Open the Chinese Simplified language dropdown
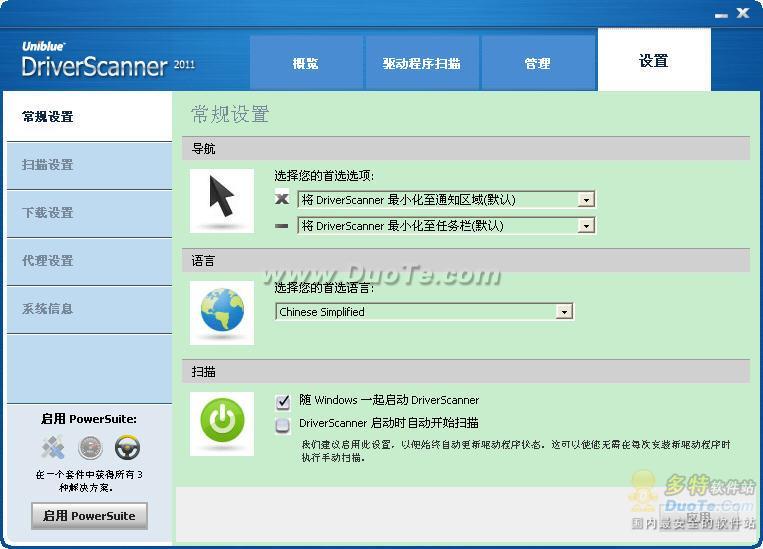 point(425,311)
